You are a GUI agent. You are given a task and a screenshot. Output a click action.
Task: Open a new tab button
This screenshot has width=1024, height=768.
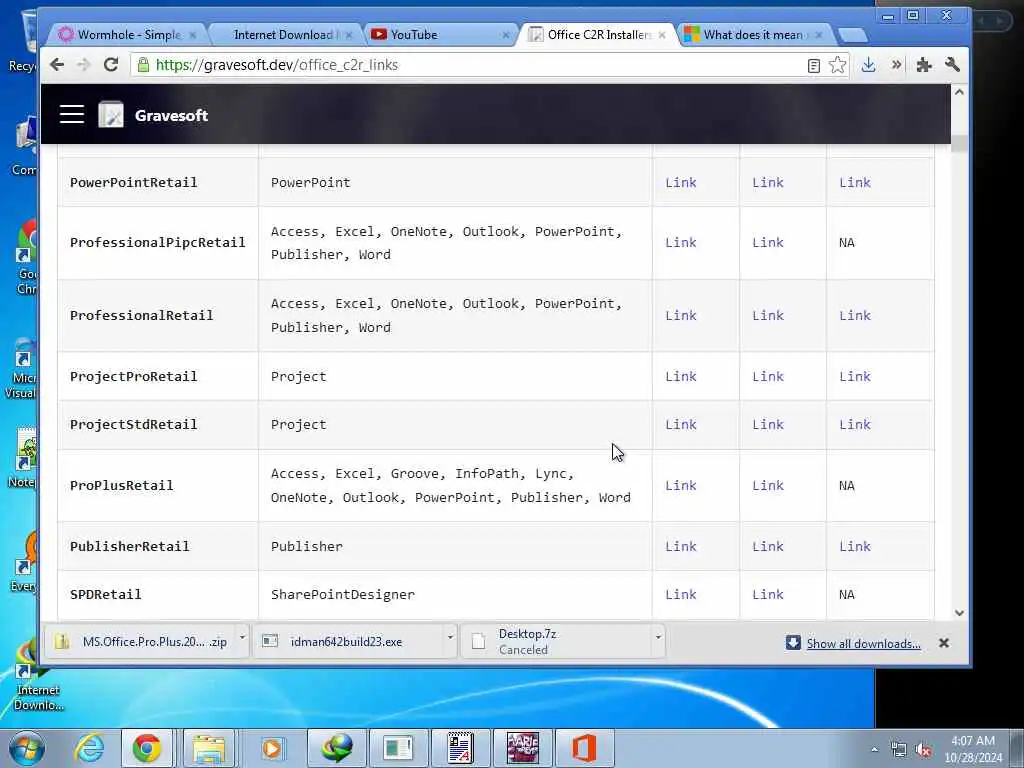click(852, 35)
